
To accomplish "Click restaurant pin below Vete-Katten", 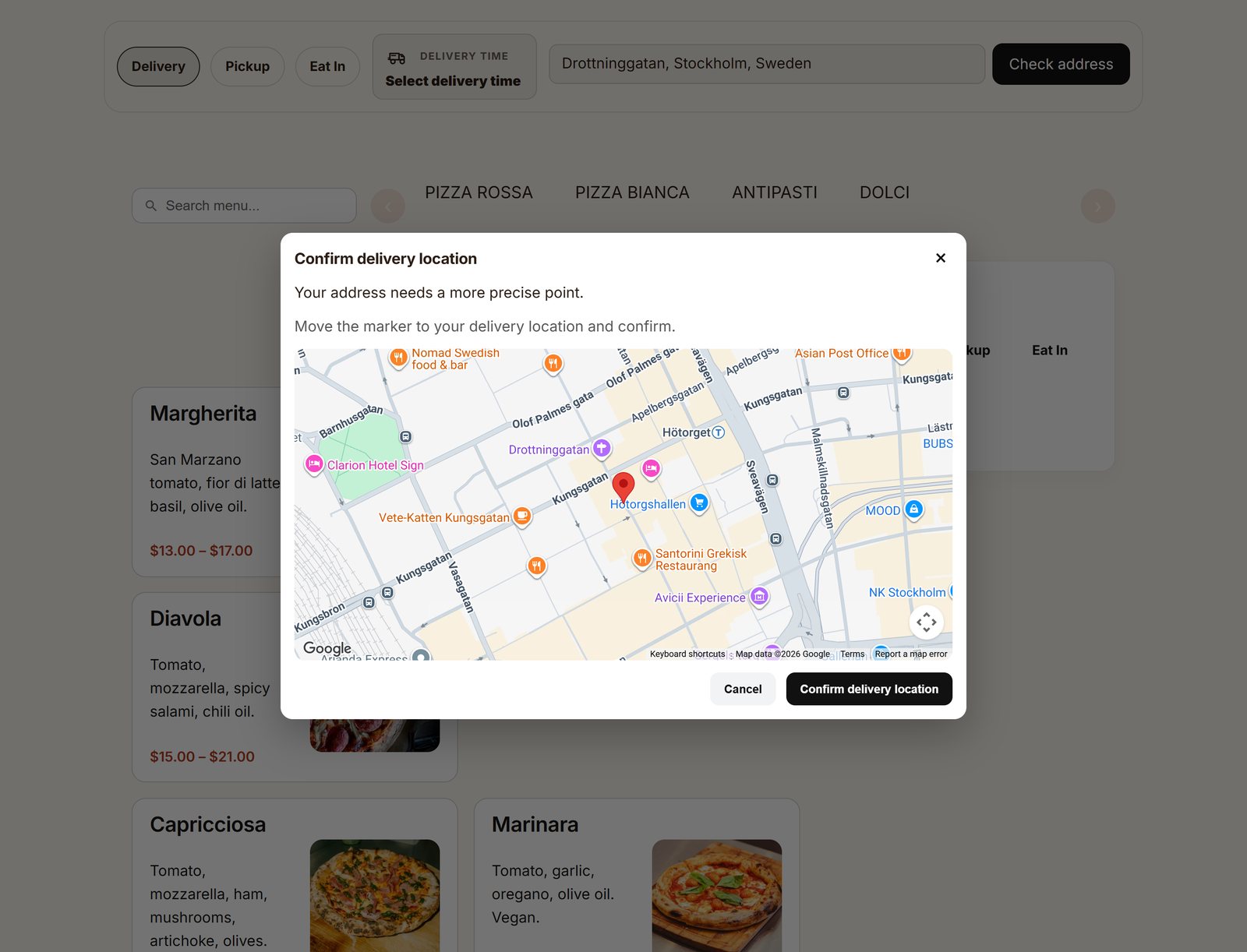I will [536, 566].
